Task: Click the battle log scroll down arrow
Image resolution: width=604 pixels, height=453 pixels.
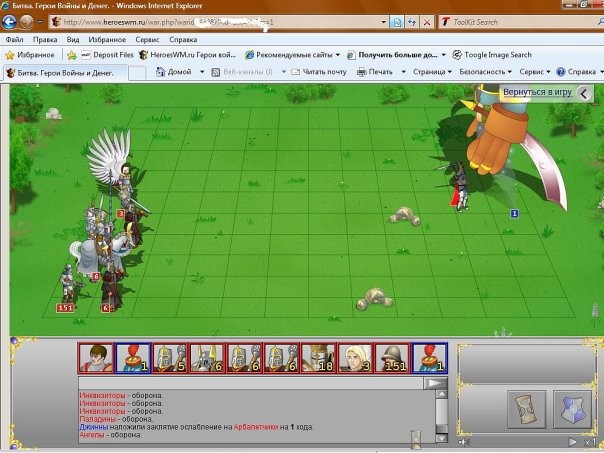Action: coord(441,438)
